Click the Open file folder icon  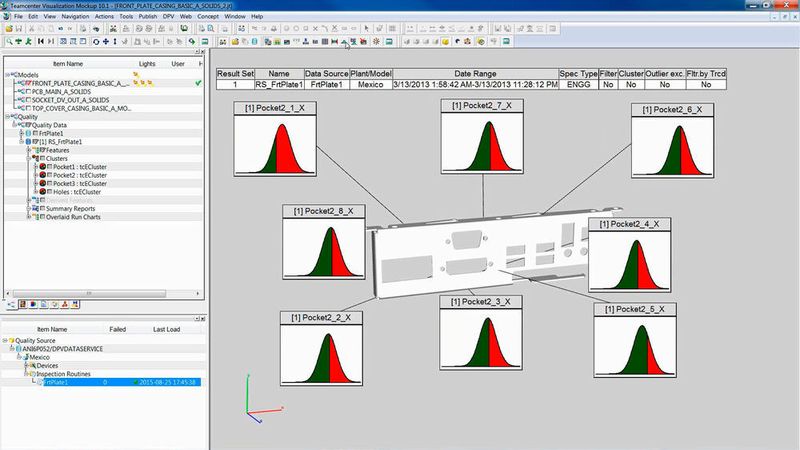pyautogui.click(x=9, y=29)
